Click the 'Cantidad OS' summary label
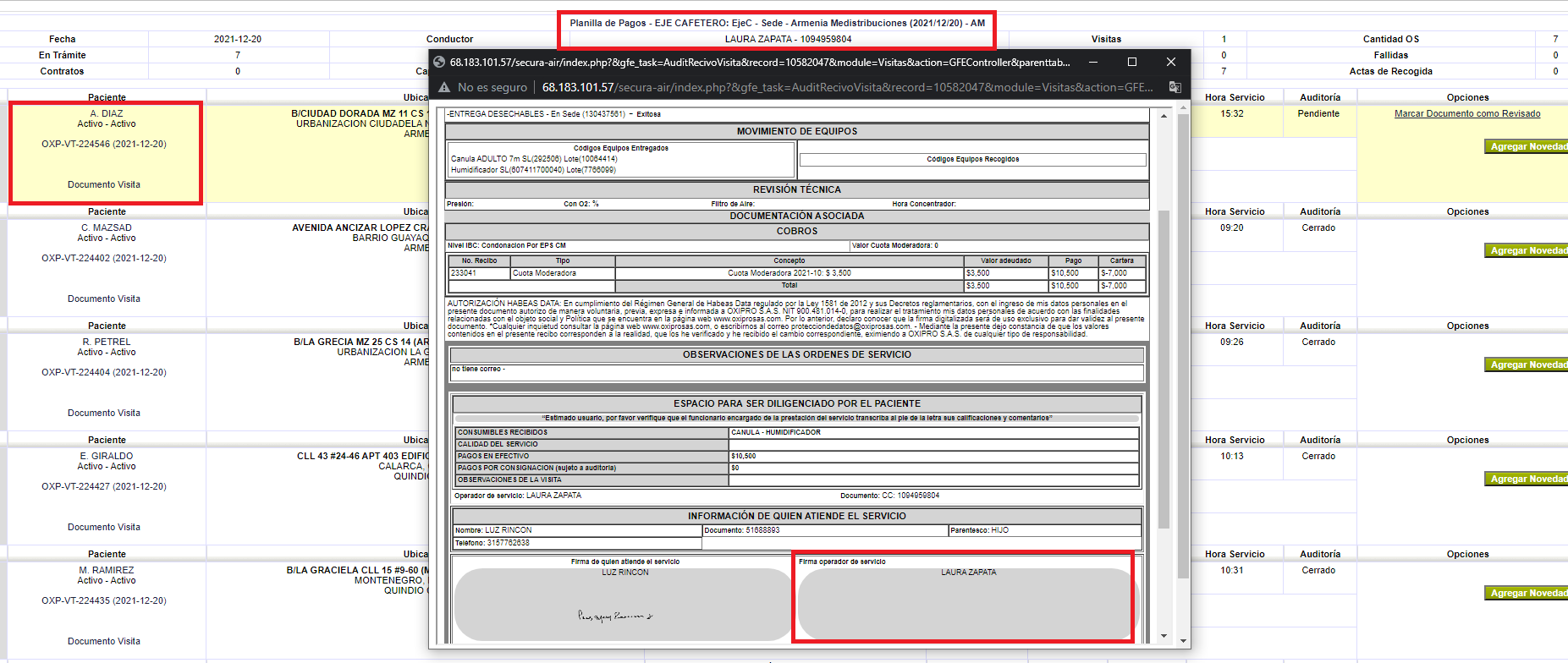1568x663 pixels. [1391, 39]
